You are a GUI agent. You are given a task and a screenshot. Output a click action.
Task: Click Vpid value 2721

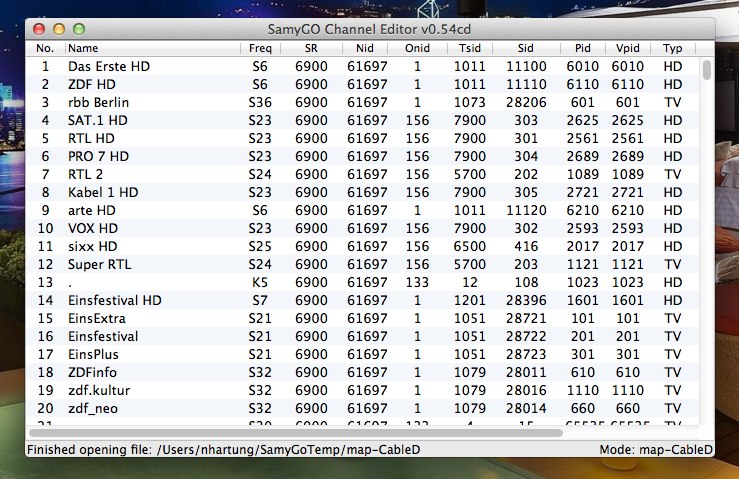pos(628,192)
